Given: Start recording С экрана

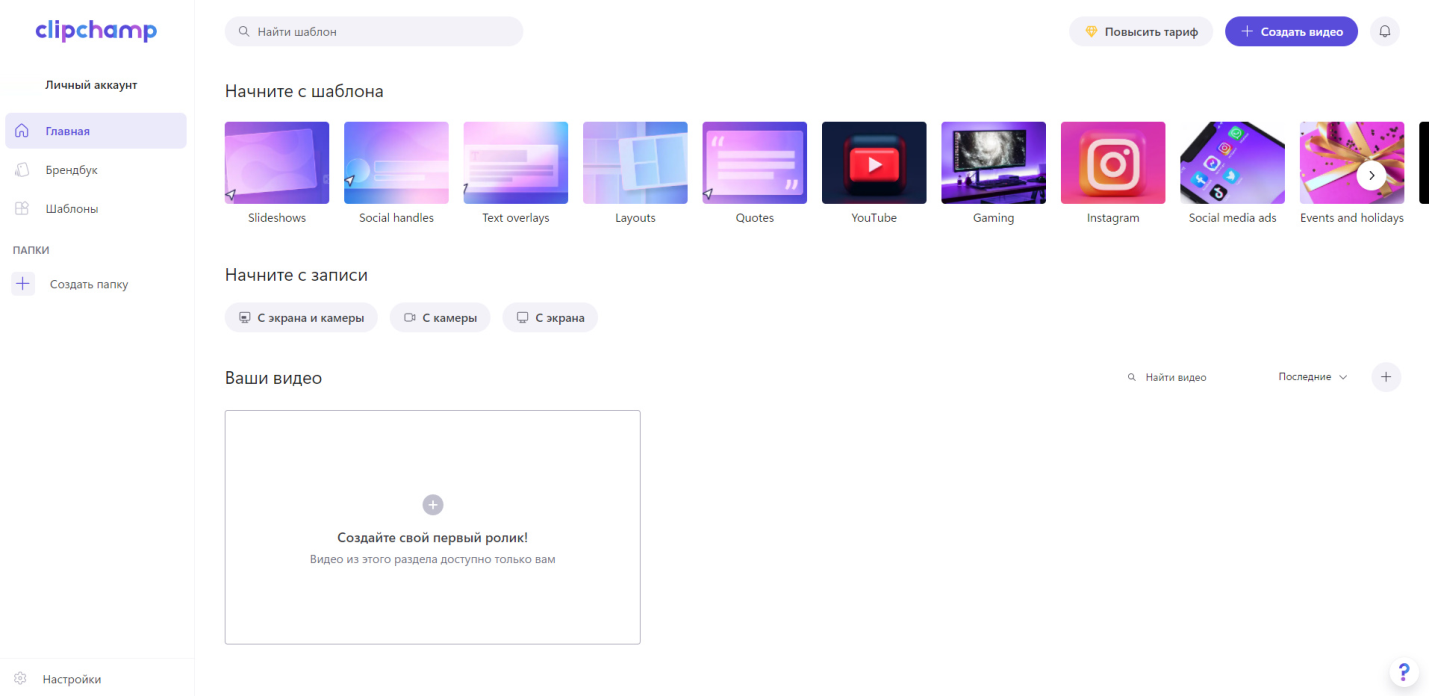Looking at the screenshot, I should 550,318.
